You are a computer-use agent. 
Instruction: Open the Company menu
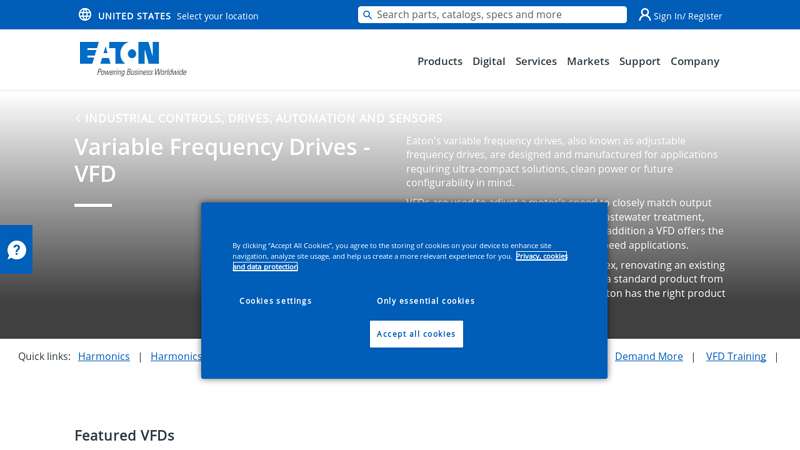694,61
